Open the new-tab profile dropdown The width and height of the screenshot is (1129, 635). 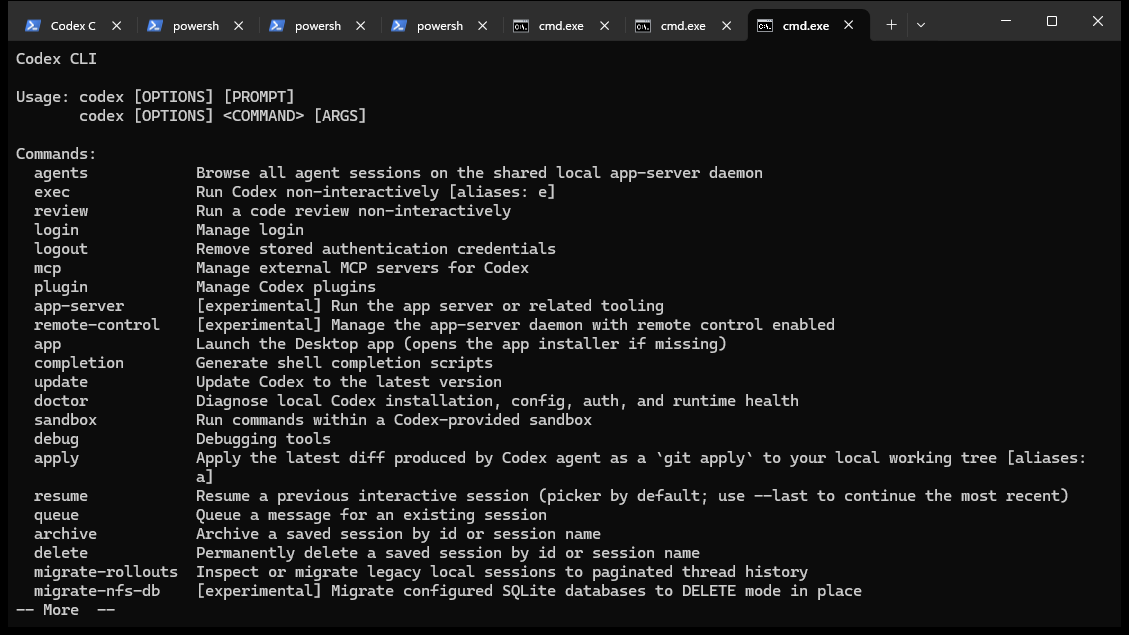921,24
